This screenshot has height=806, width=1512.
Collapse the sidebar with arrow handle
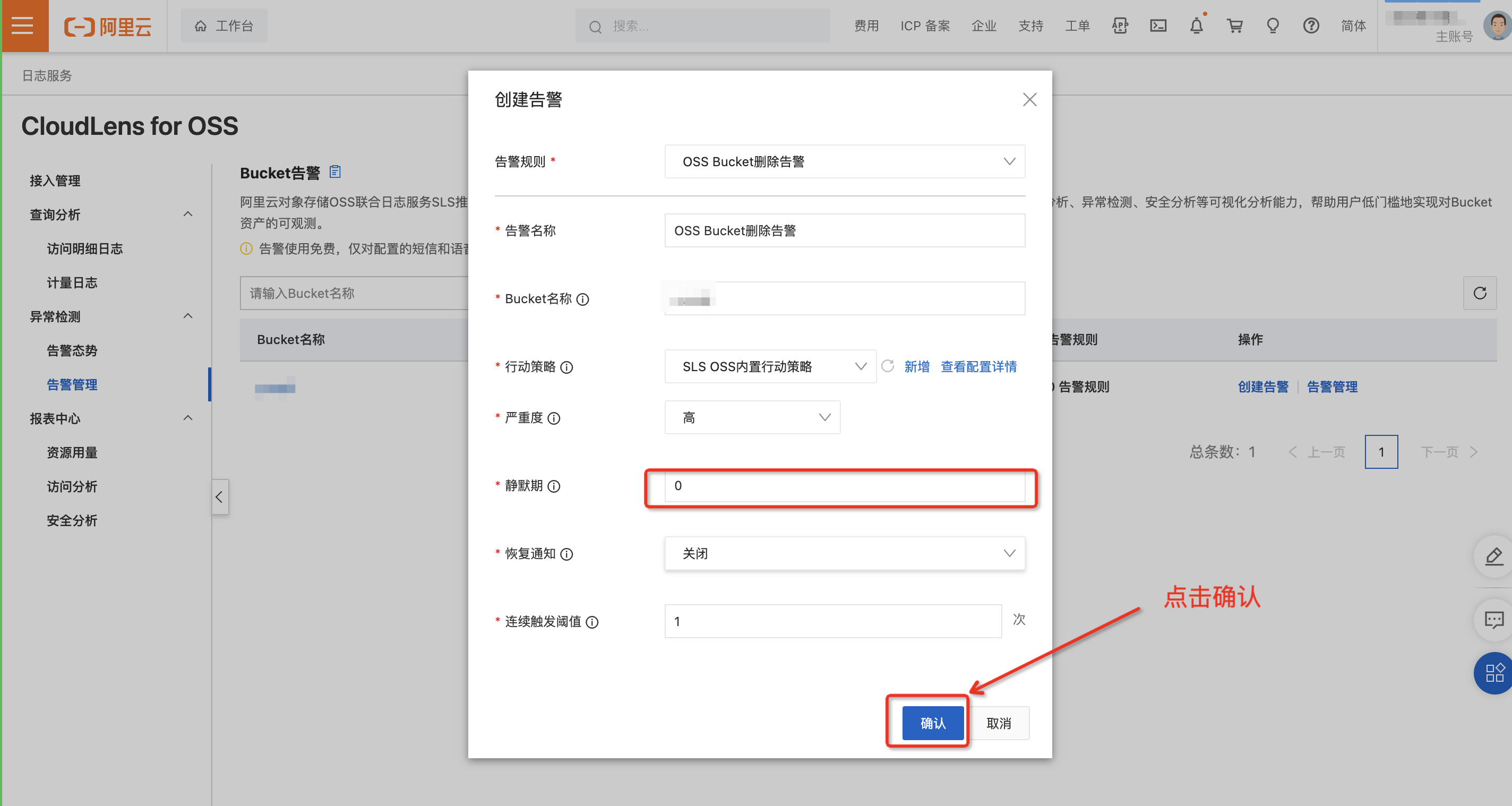[x=219, y=497]
